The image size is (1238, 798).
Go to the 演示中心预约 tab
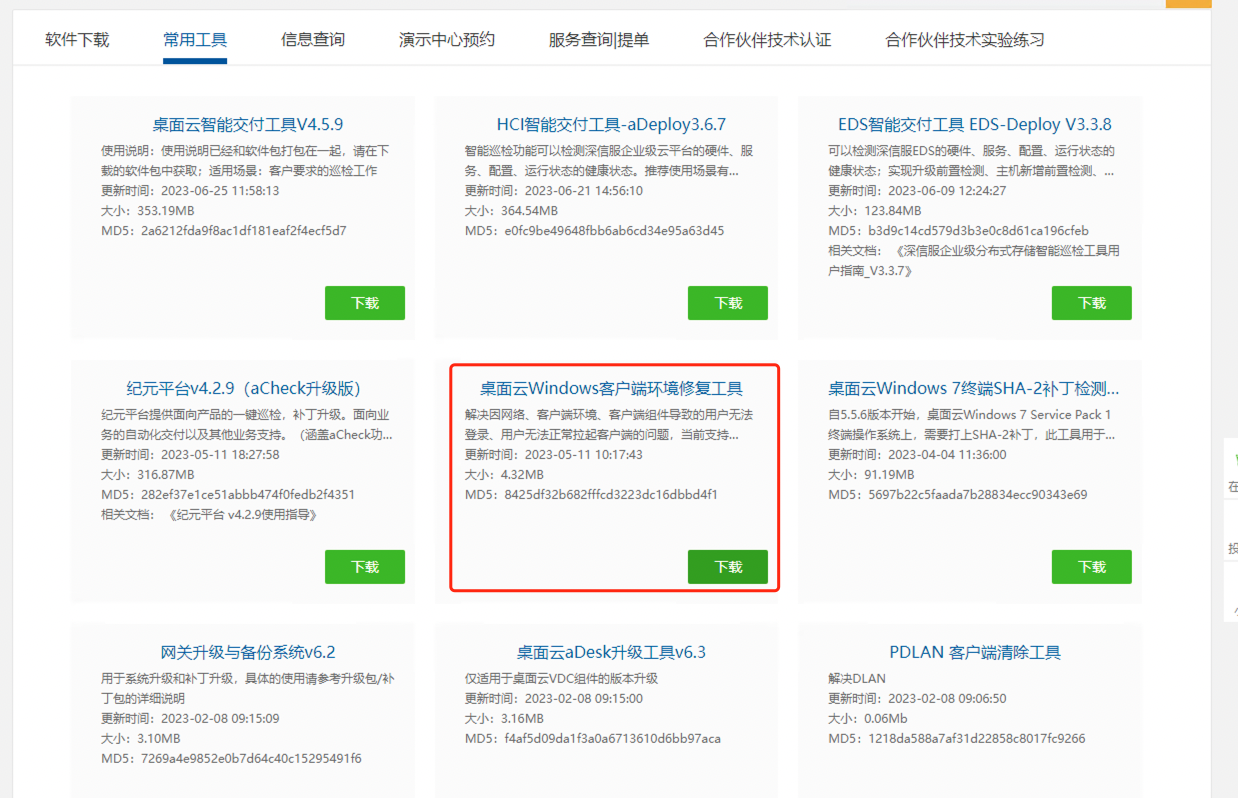point(446,40)
